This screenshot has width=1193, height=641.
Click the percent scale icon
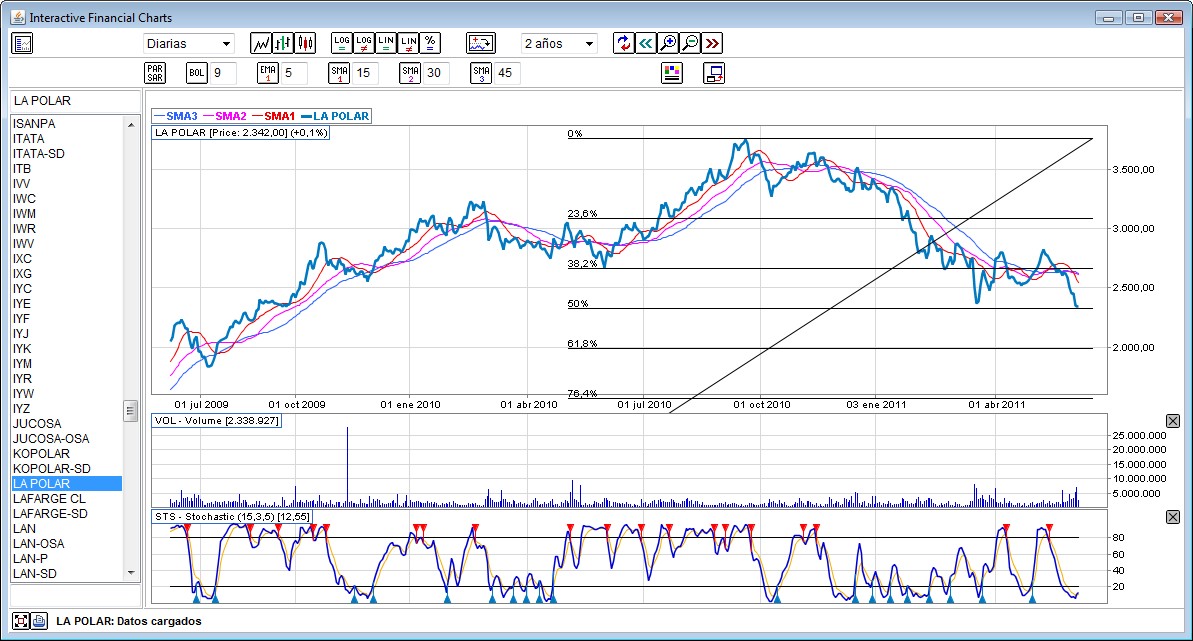pyautogui.click(x=430, y=43)
